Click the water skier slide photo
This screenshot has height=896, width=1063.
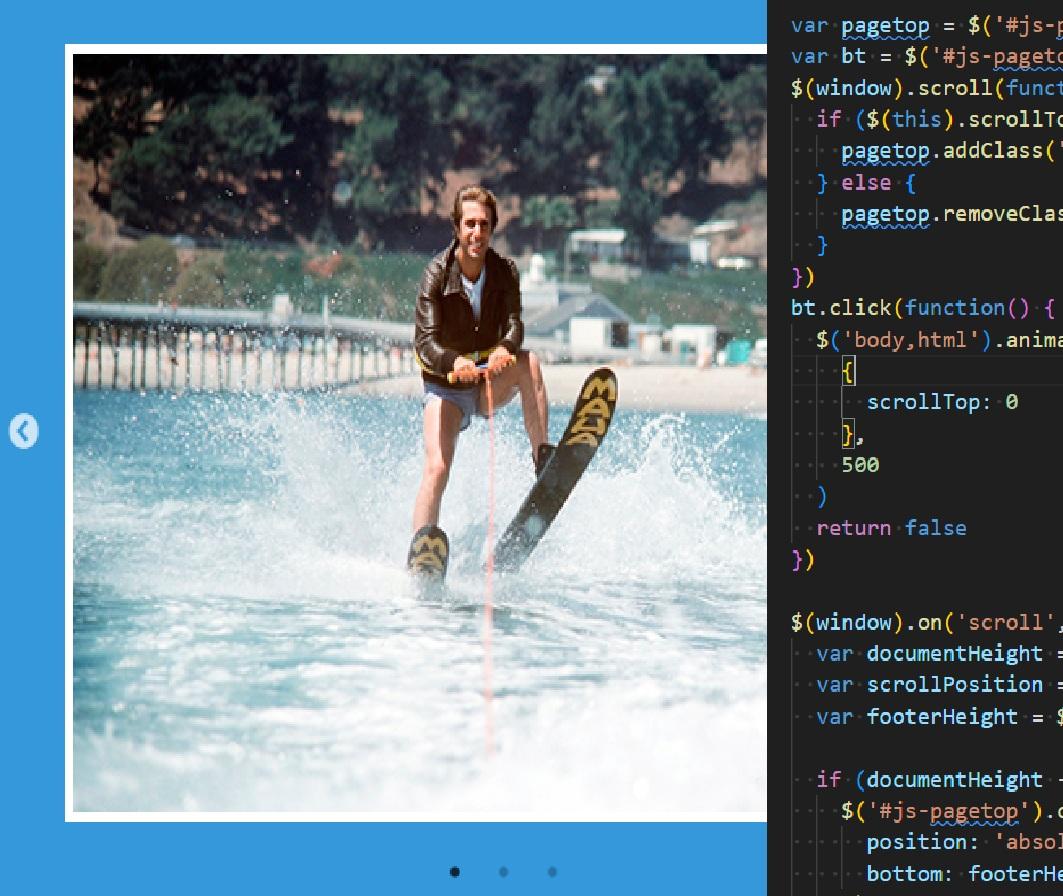420,432
